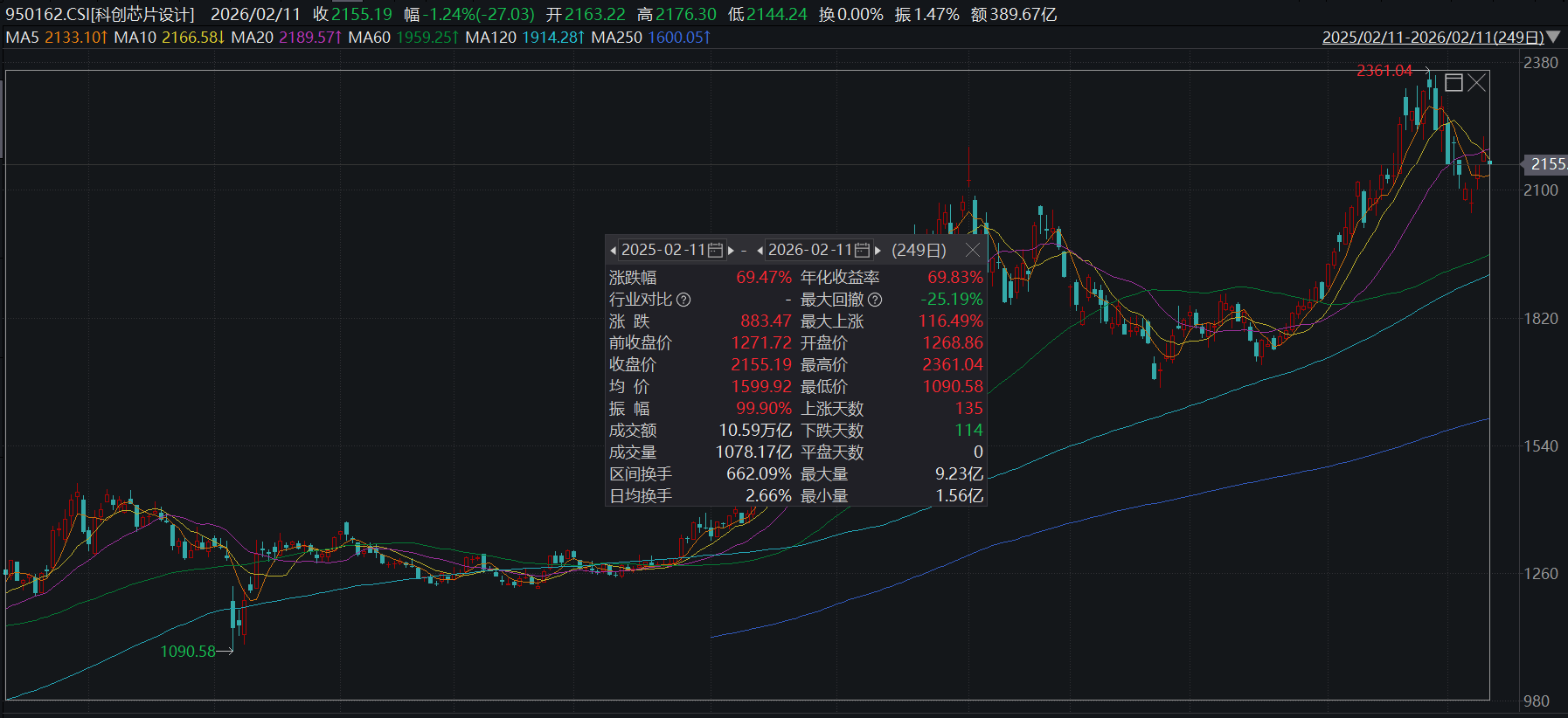Expand the date range dropdown triangle
This screenshot has height=718, width=1568.
click(x=1553, y=38)
